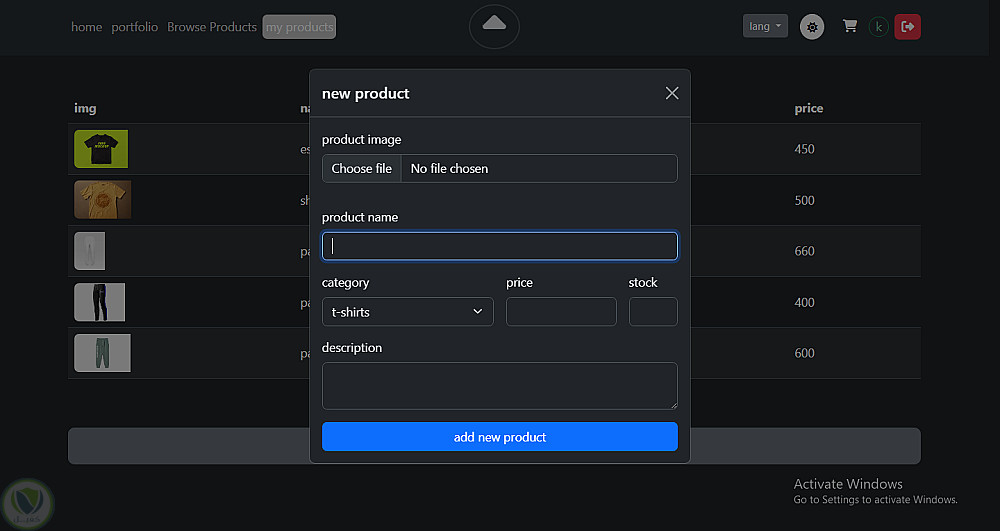This screenshot has height=531, width=1000.
Task: Submit with add new product button
Action: pyautogui.click(x=500, y=437)
